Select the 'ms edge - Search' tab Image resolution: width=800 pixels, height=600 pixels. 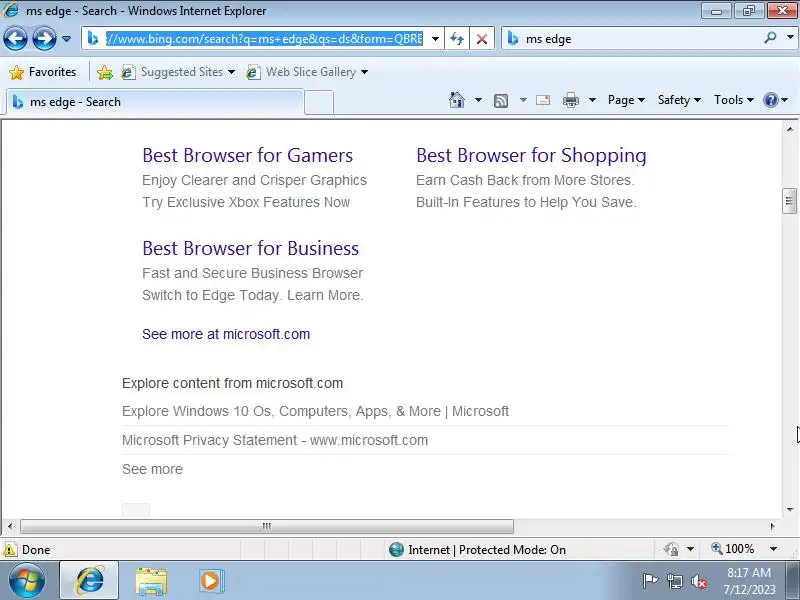click(x=155, y=102)
